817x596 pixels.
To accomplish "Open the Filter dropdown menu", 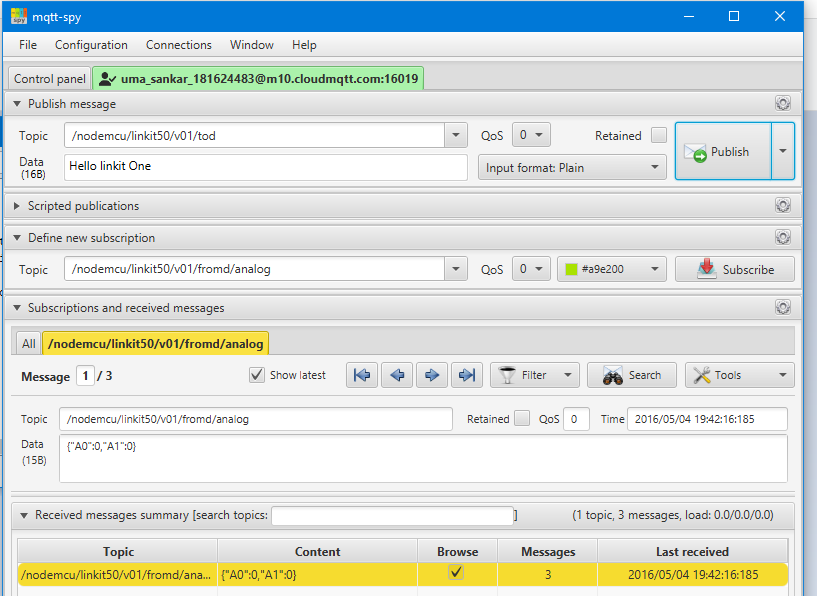I will point(567,375).
